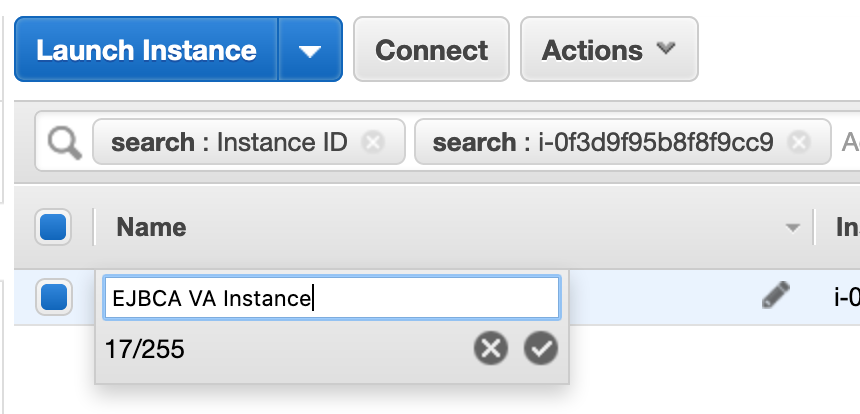Toggle the select-all checkbox in the header
The image size is (860, 414).
point(53,227)
